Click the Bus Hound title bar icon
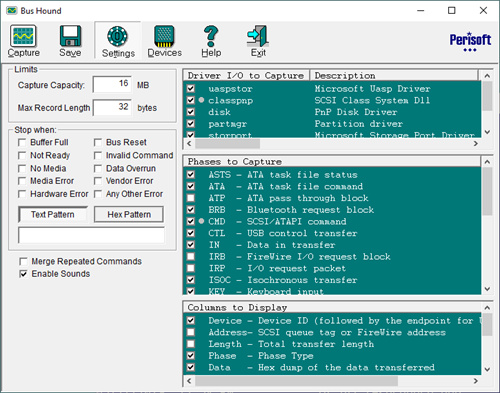This screenshot has width=500, height=393. point(12,11)
